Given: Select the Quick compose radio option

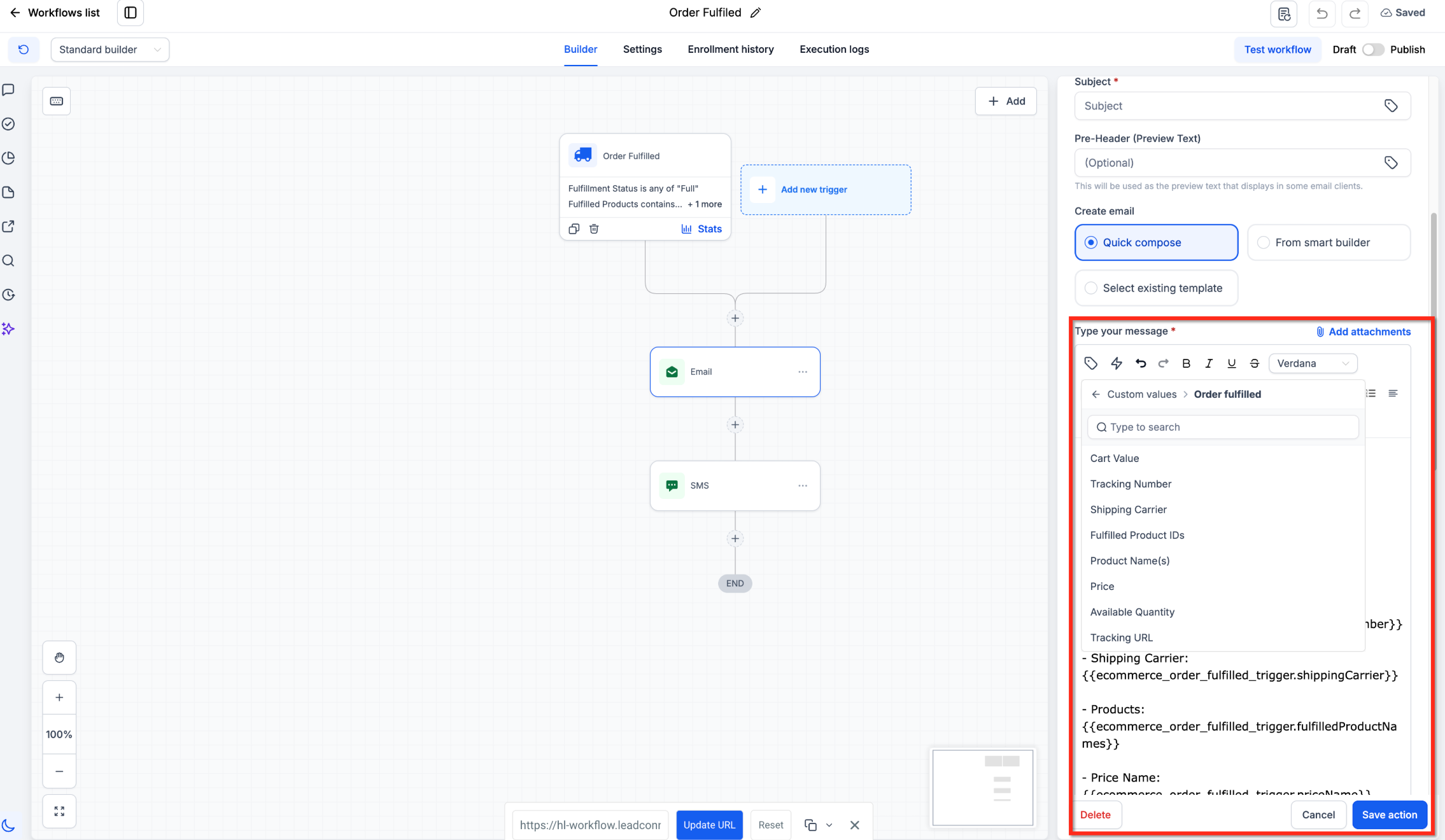Looking at the screenshot, I should click(x=1156, y=242).
